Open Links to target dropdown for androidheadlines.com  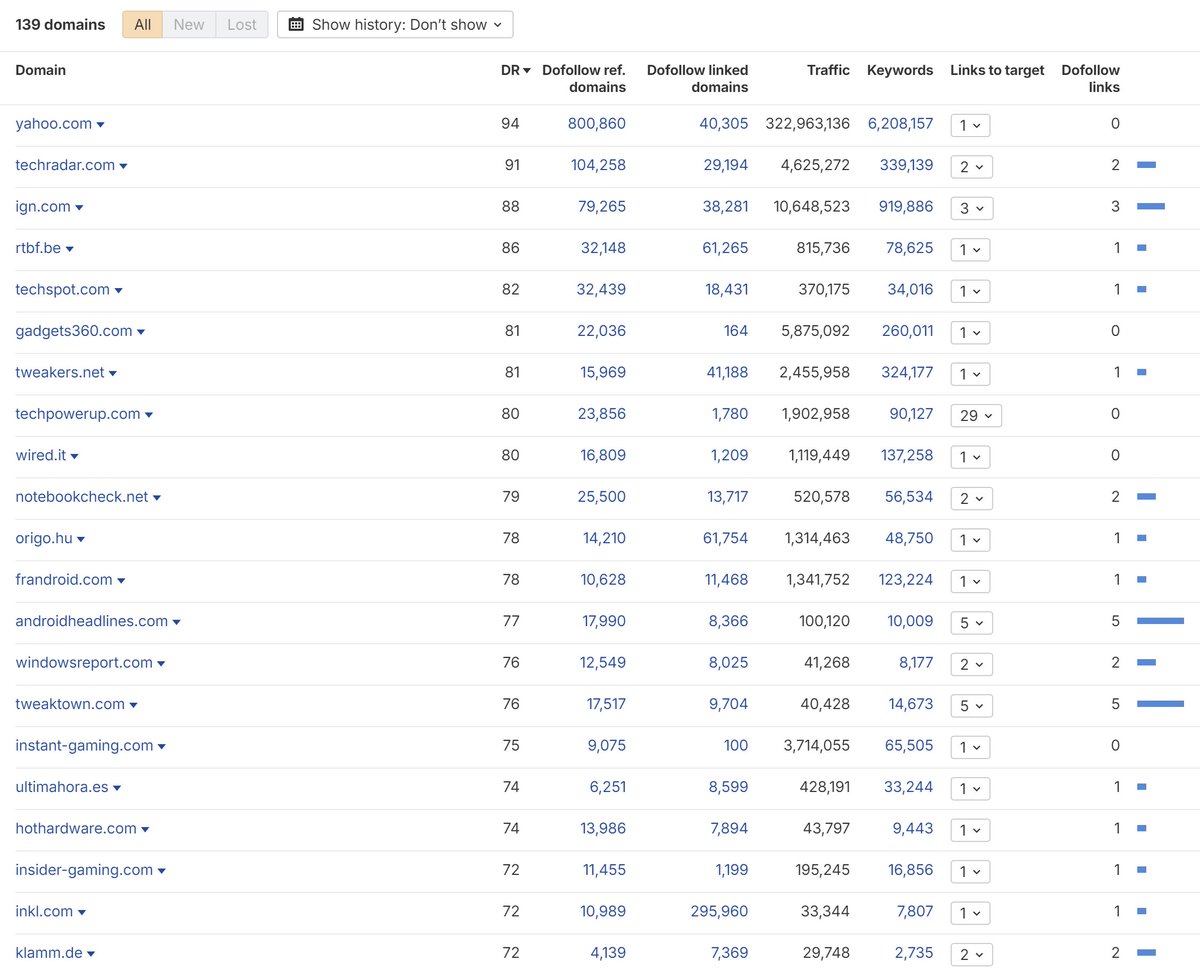coord(971,622)
